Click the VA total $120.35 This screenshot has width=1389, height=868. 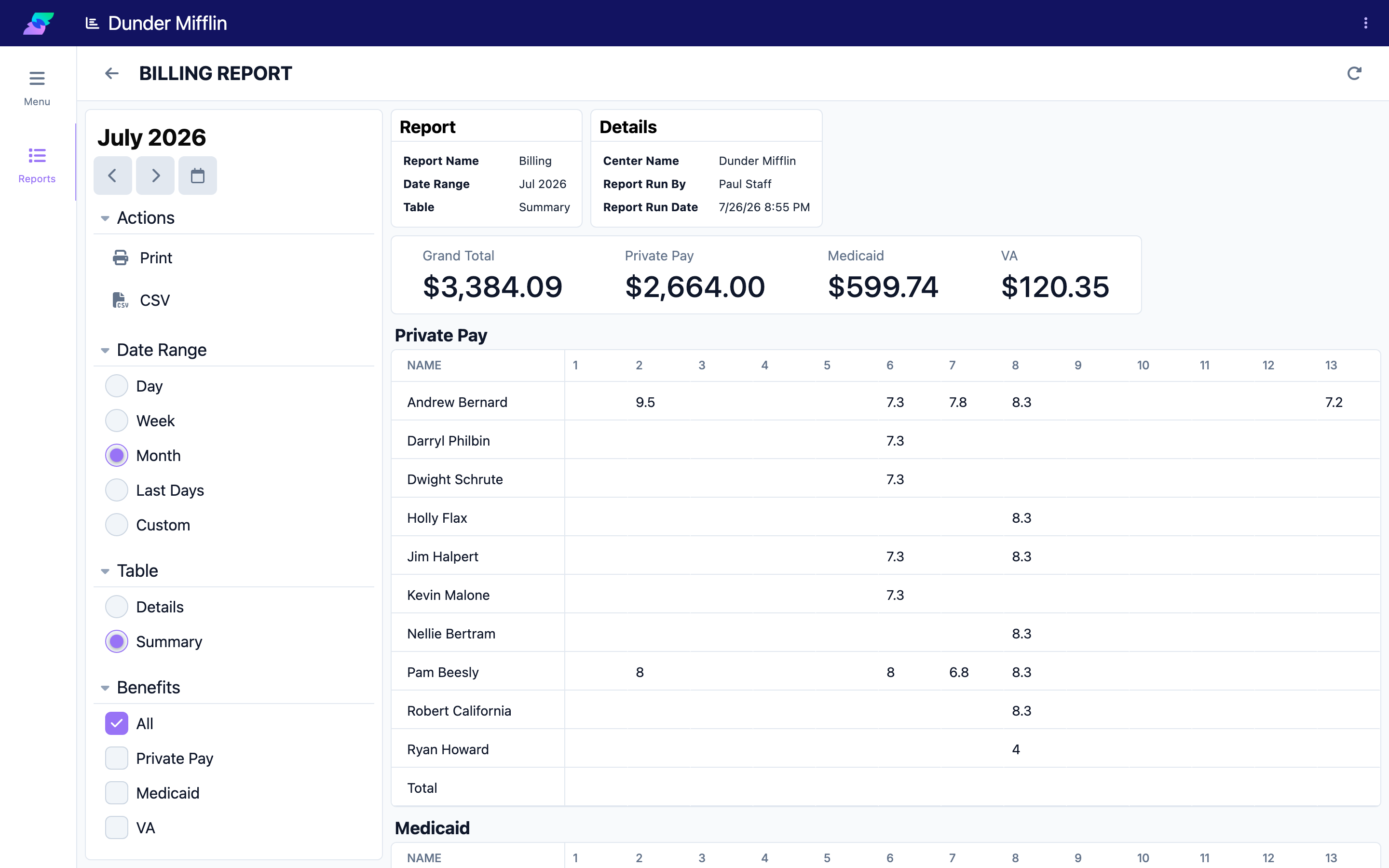(1055, 286)
